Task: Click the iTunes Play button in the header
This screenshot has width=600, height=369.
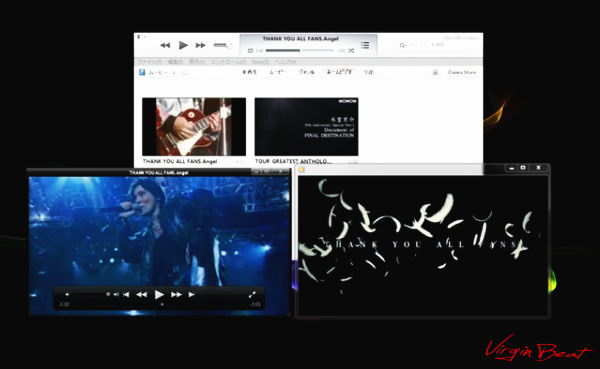Action: point(183,45)
